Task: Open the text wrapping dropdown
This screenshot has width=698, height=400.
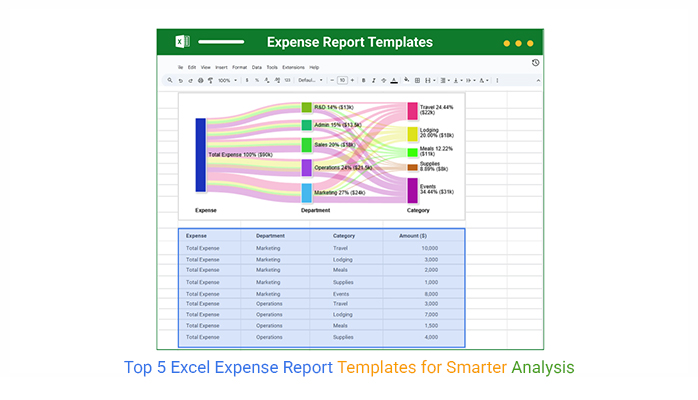Action: pos(471,81)
